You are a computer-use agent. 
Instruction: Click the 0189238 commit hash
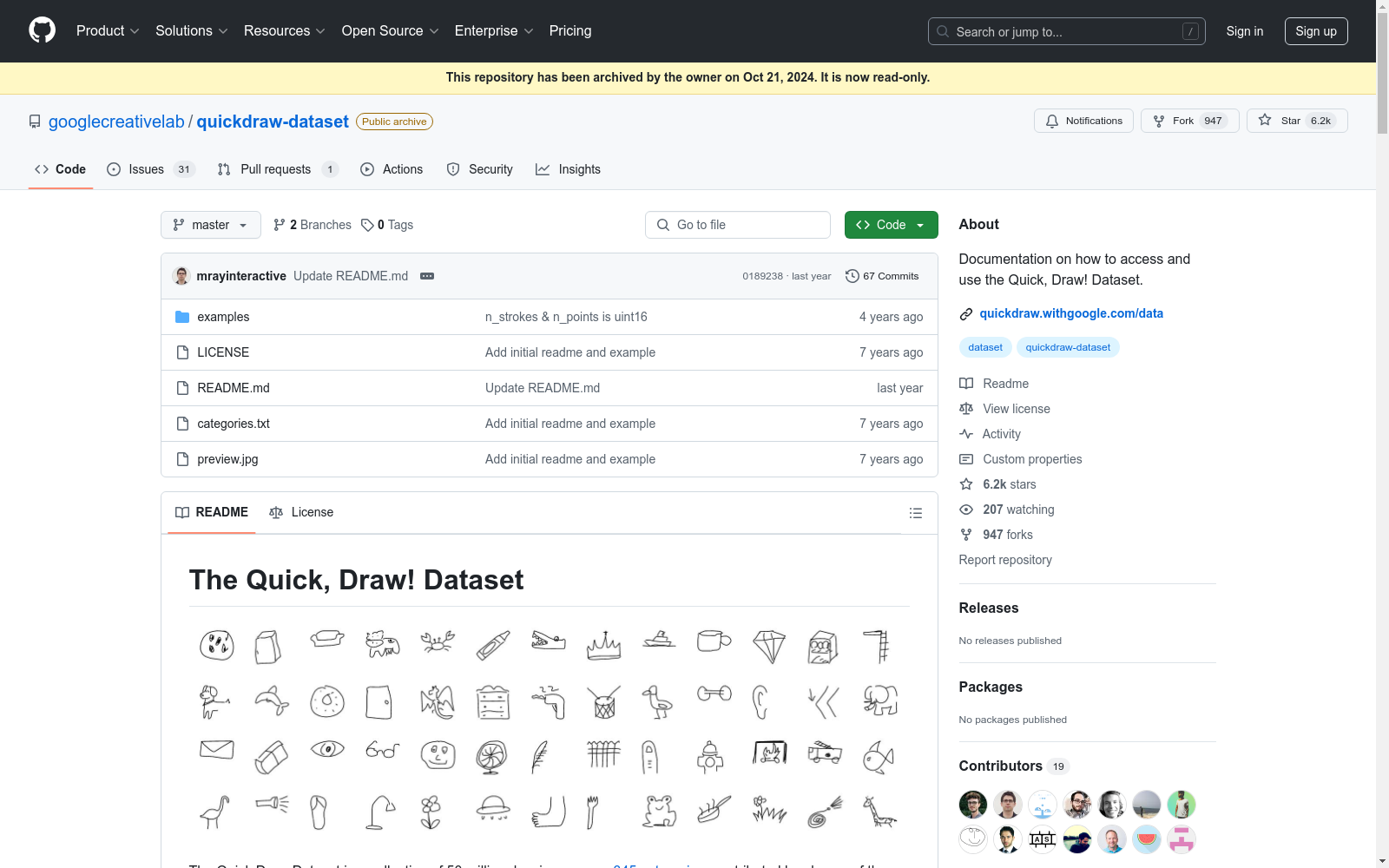(x=762, y=276)
